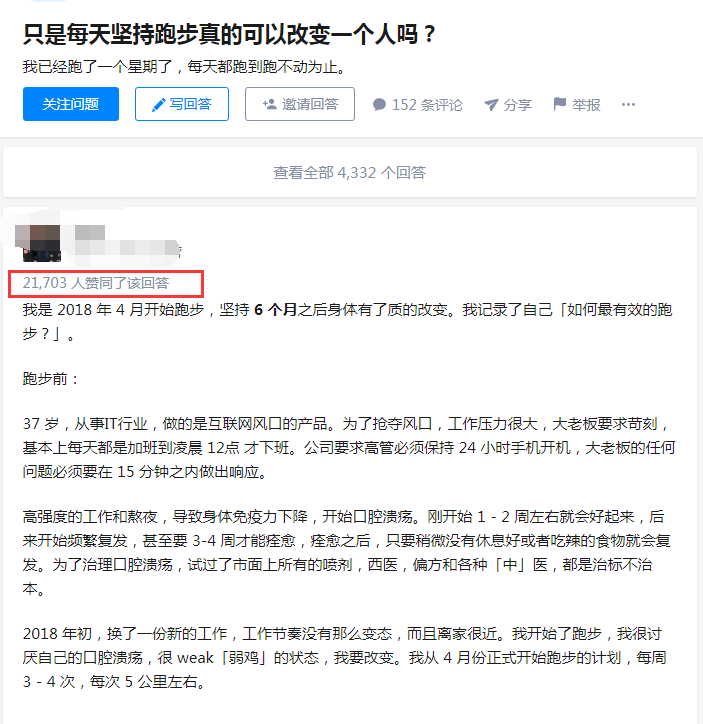Click the opening words 我是 2018 年 4 月开始跑步
The image size is (703, 724).
pyautogui.click(x=113, y=309)
